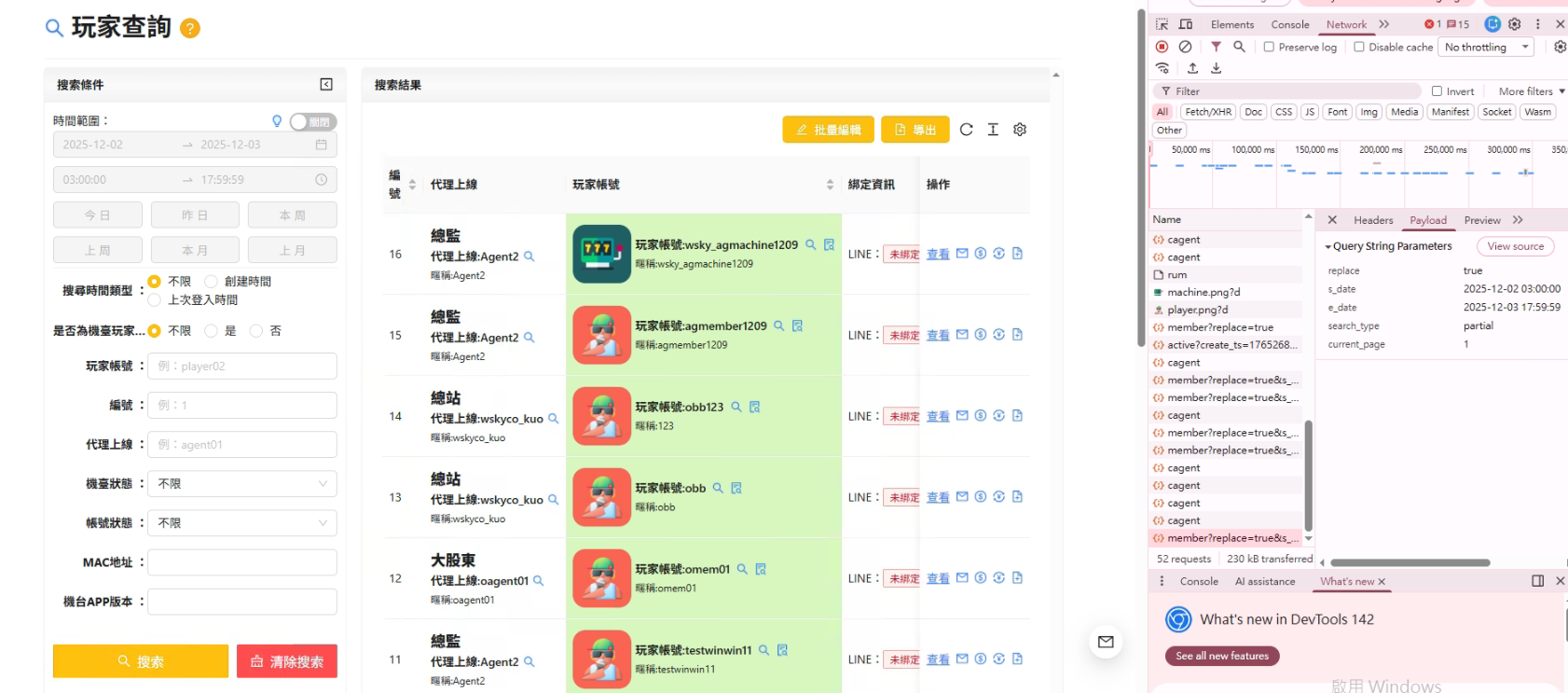Clear the DevTools network log
Screen dimensions: 1568x693
[1185, 47]
